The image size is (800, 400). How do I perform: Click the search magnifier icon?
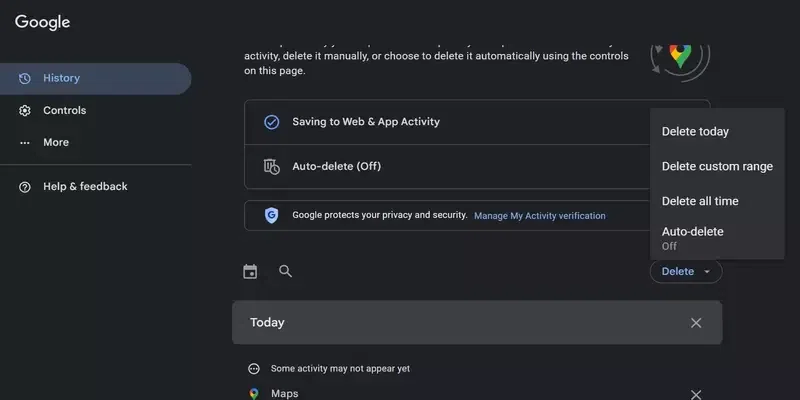pos(285,271)
